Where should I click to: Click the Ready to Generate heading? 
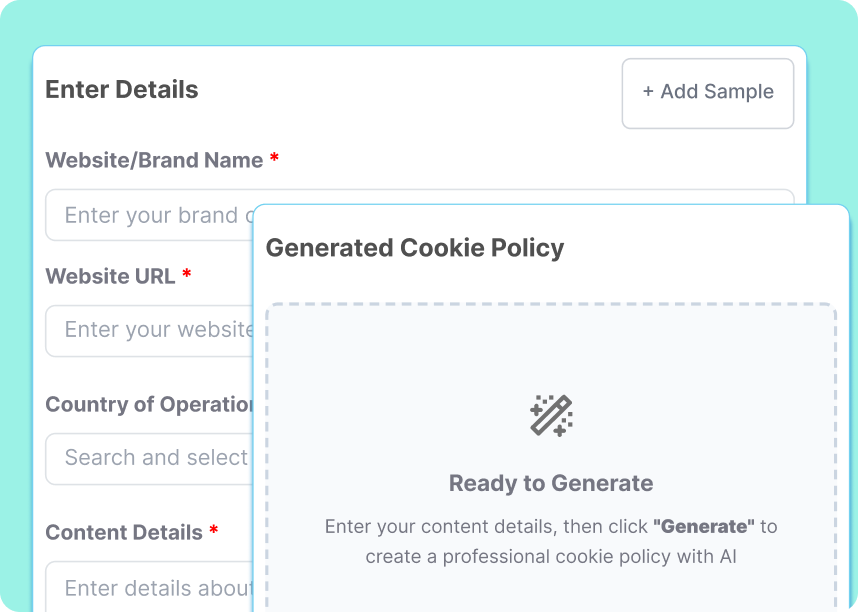pos(550,483)
